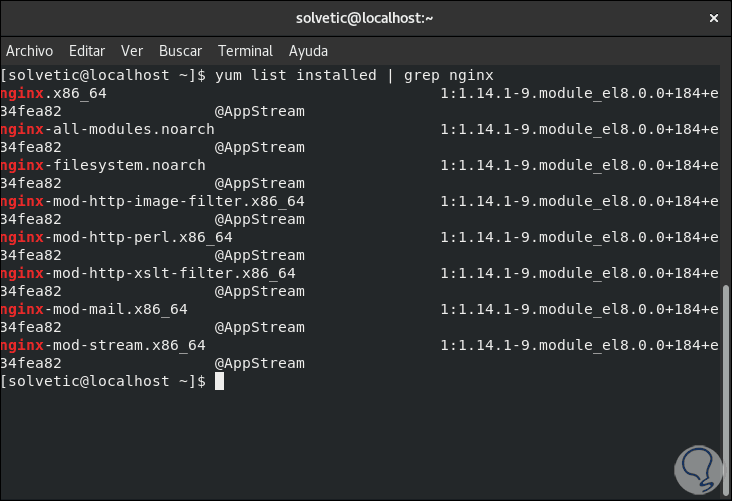Open the Archivo menu
The height and width of the screenshot is (501, 732).
tap(30, 51)
